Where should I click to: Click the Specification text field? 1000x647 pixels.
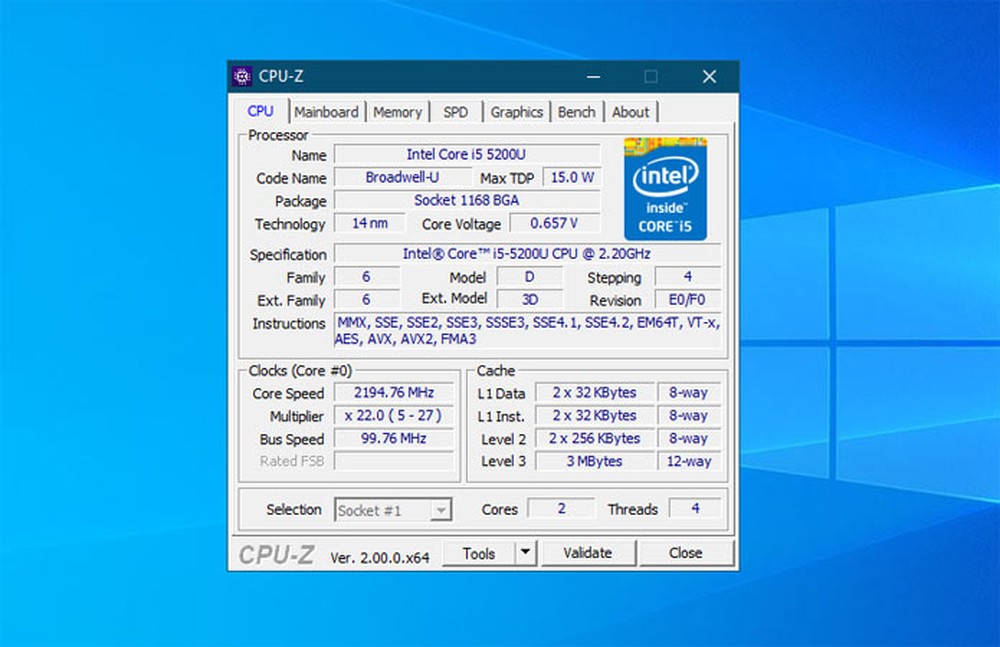[x=527, y=254]
